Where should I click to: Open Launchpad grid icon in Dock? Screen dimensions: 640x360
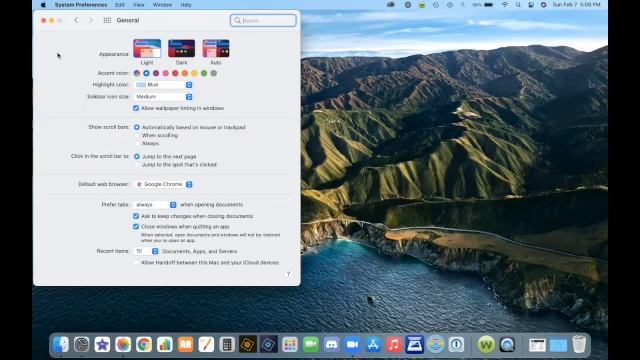click(290, 345)
